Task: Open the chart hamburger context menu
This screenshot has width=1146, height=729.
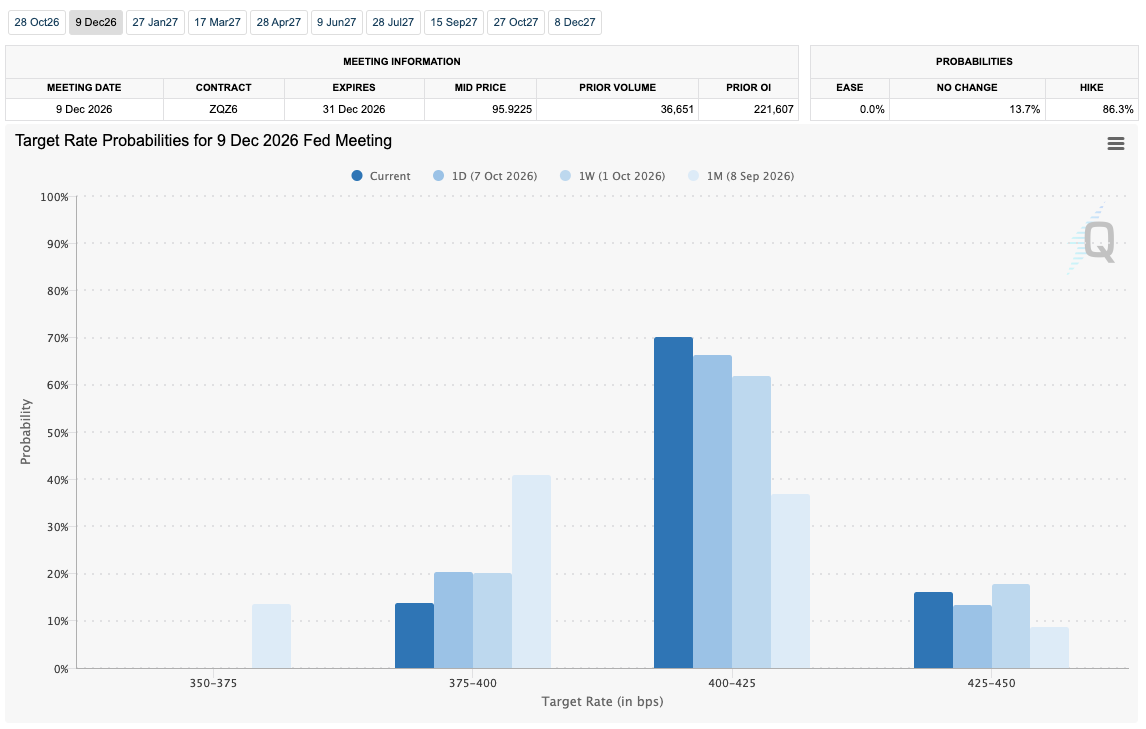Action: coord(1115,143)
